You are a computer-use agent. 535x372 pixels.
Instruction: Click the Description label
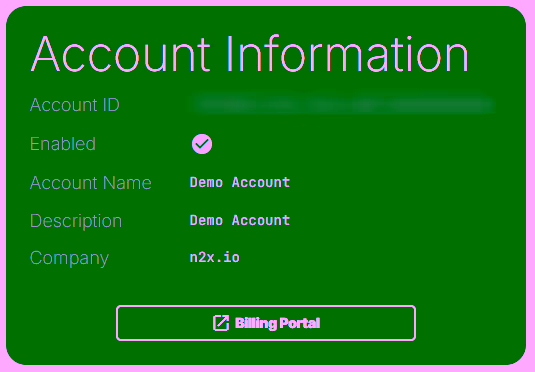point(76,221)
